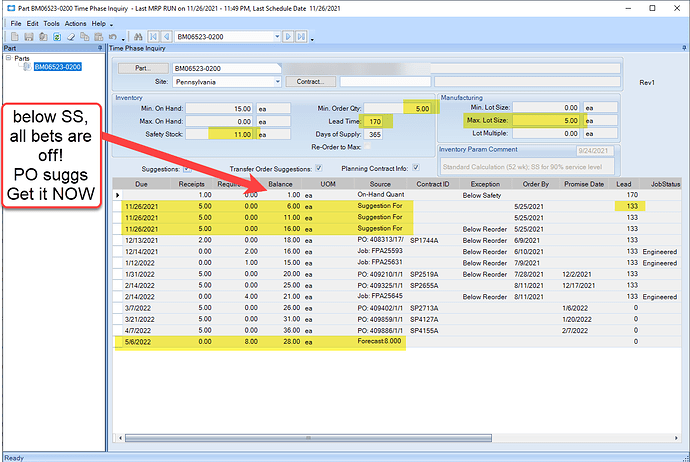
Task: Click the binoculars Search icon
Action: tap(138, 37)
